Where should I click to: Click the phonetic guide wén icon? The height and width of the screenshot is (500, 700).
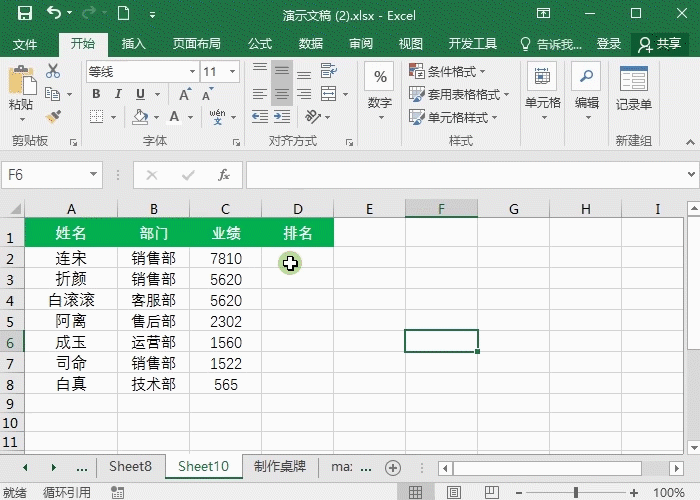pyautogui.click(x=217, y=117)
